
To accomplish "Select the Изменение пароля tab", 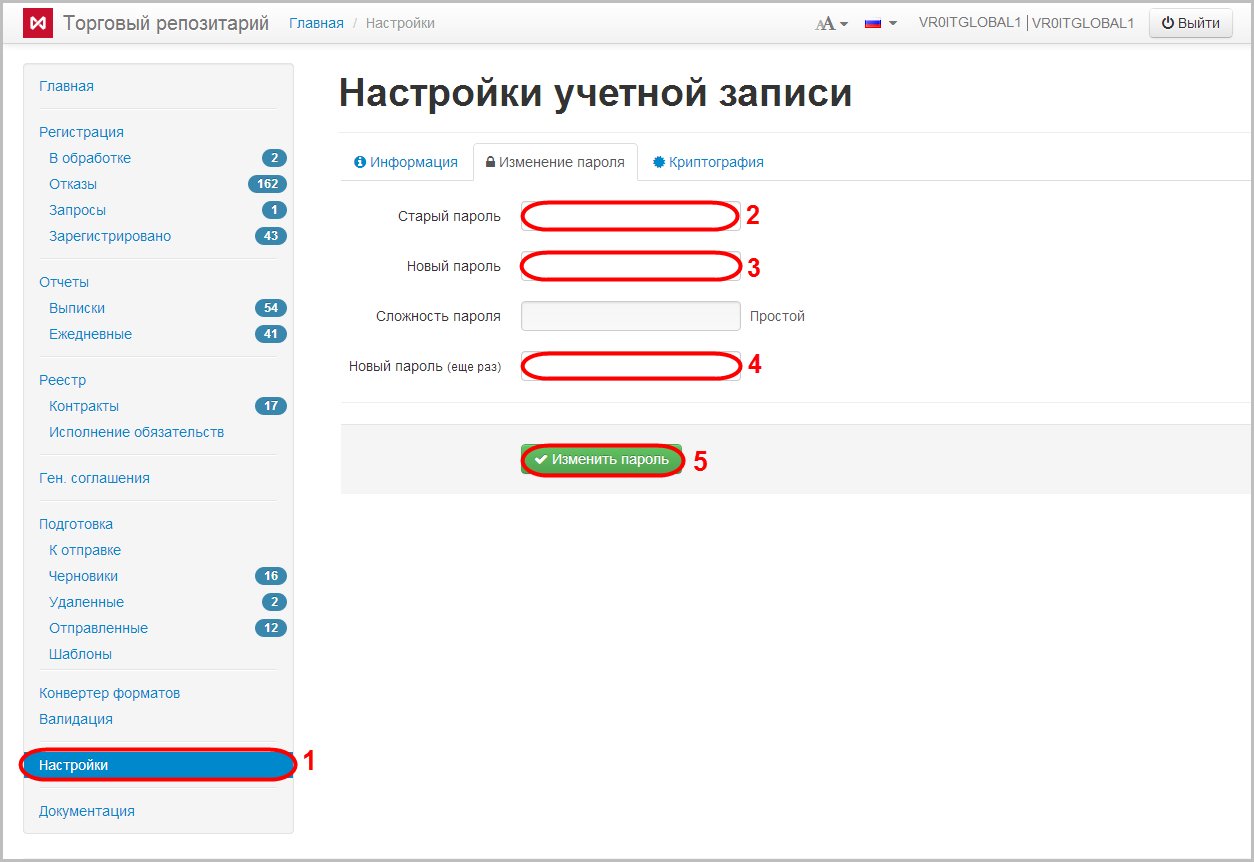I will click(x=555, y=162).
